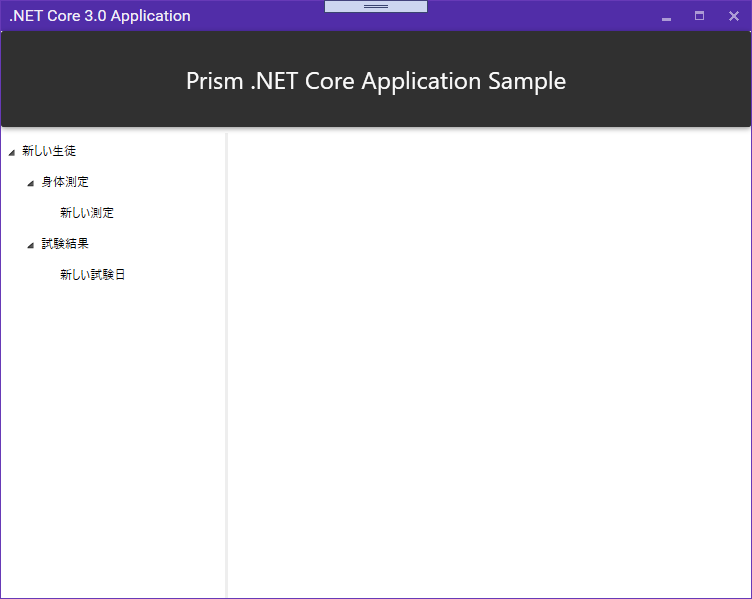The height and width of the screenshot is (599, 752).
Task: Select the 試験結果 tree item
Action: tap(65, 244)
